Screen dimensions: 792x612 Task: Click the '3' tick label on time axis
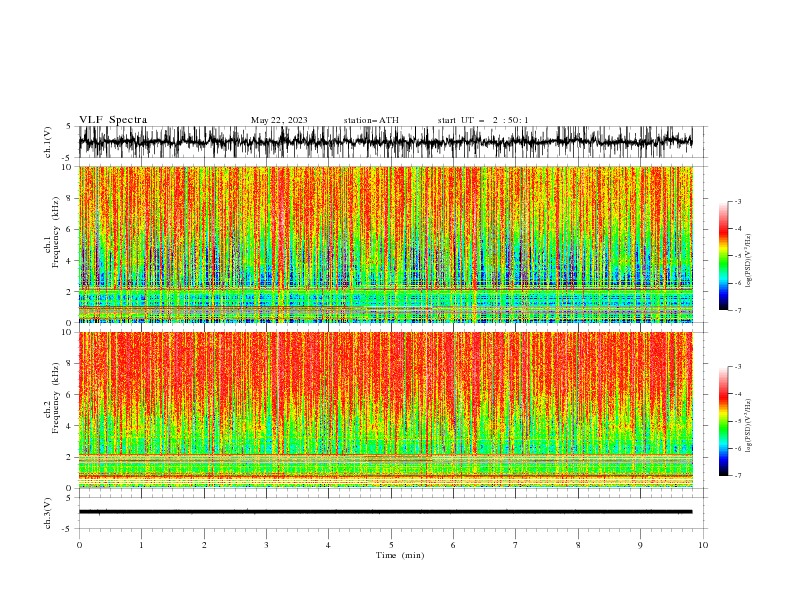(266, 545)
